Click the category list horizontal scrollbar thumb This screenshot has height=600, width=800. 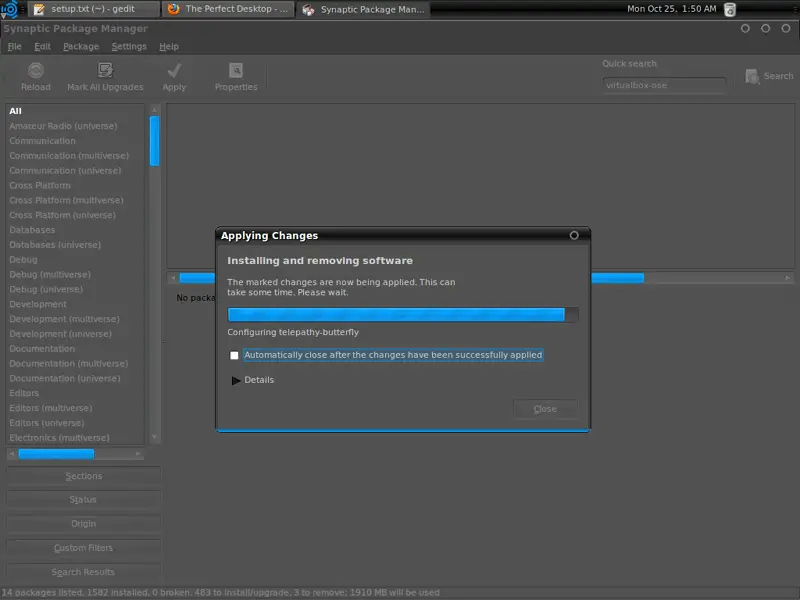pos(56,454)
